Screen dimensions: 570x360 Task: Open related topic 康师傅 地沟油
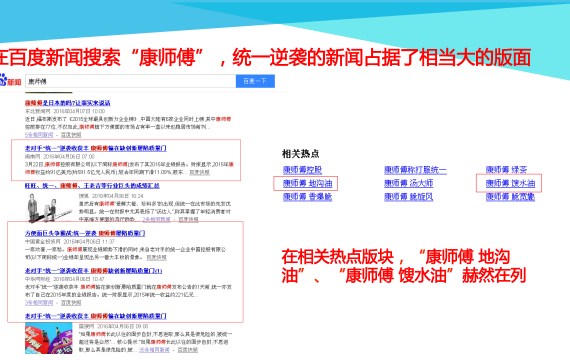tap(308, 183)
